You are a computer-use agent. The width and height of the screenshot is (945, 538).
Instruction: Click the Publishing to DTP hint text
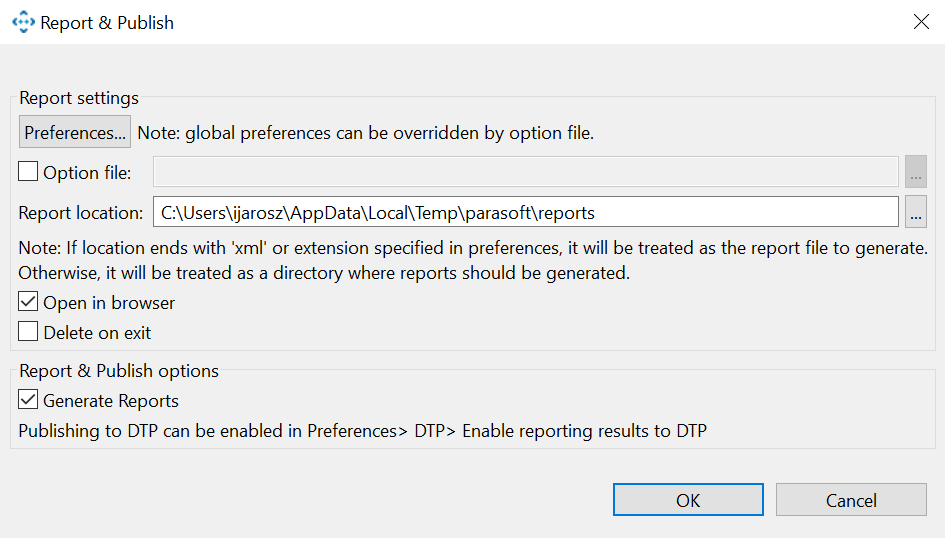[x=363, y=431]
